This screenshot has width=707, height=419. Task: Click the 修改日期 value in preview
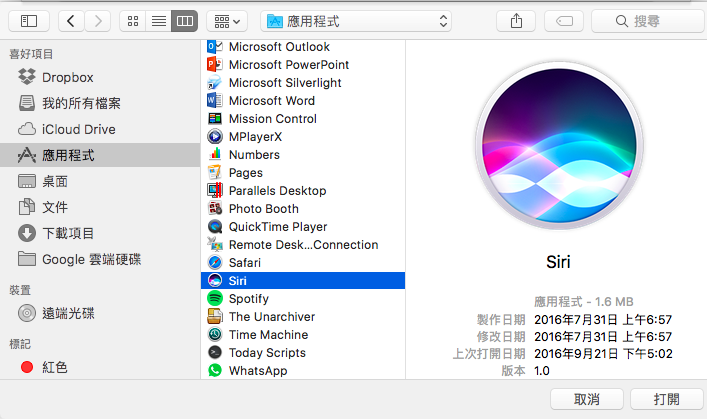point(603,337)
